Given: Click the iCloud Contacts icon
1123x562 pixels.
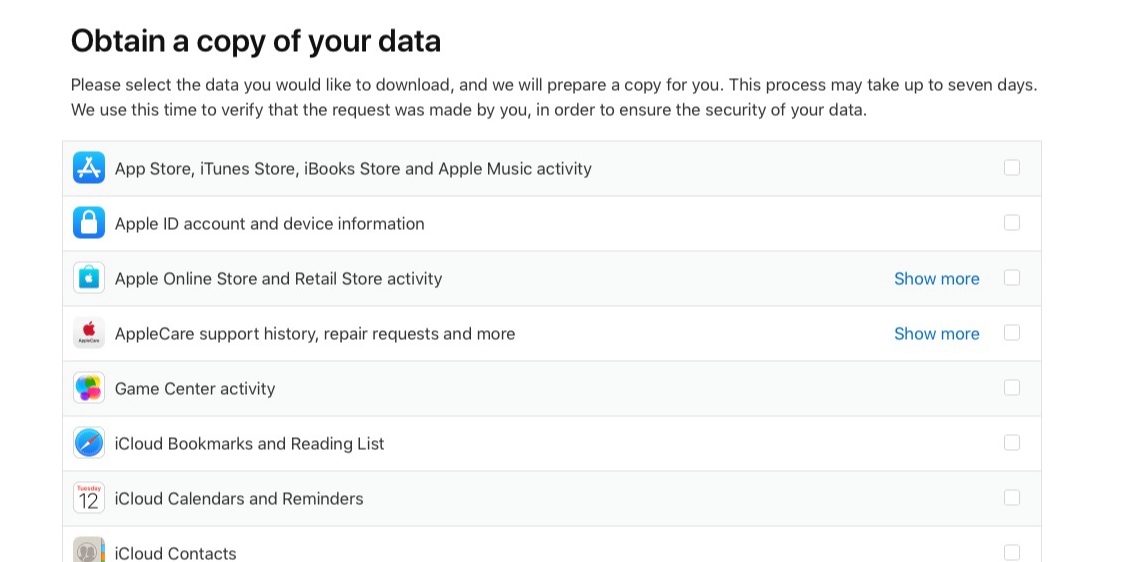Looking at the screenshot, I should coord(89,550).
